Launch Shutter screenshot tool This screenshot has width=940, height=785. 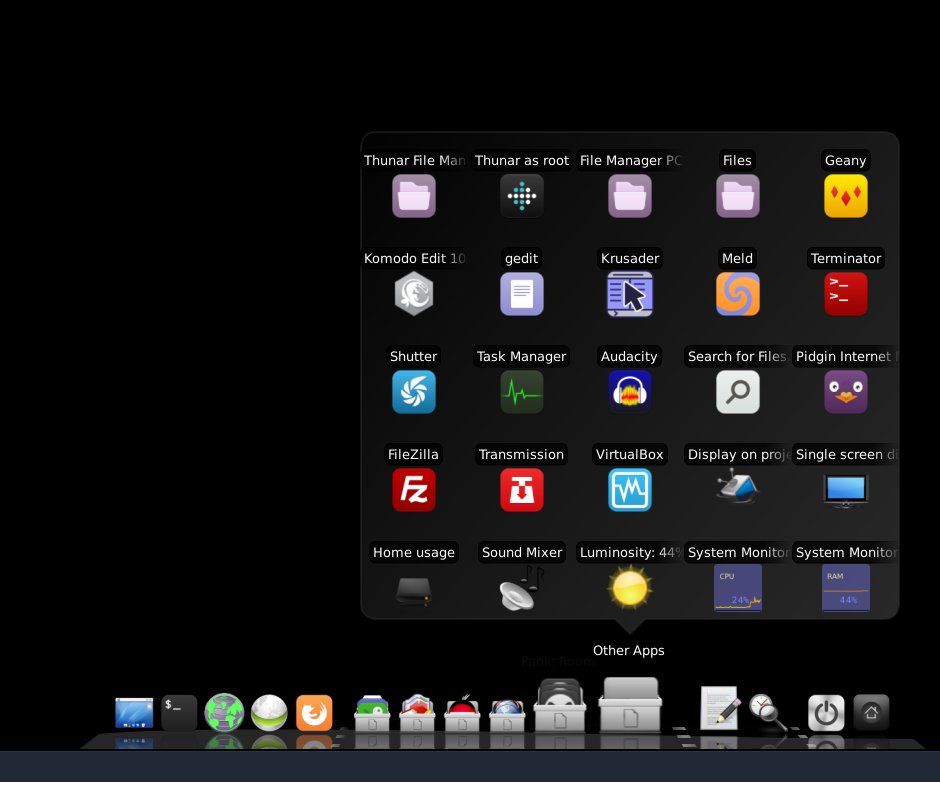tap(414, 392)
